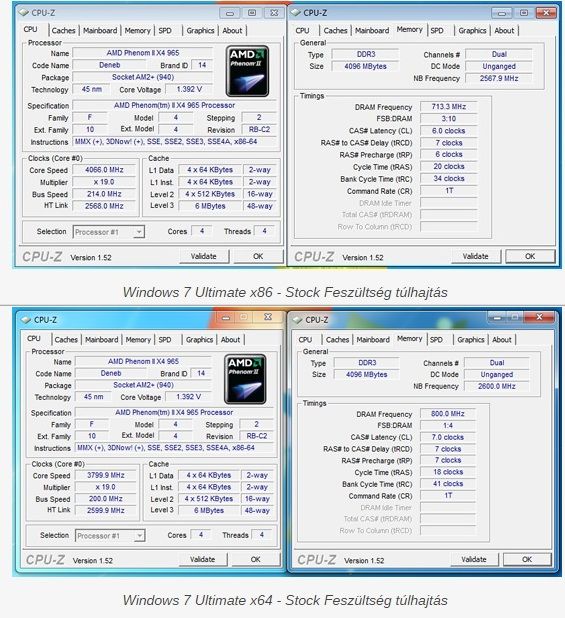
Task: Click Validate in x86 CPU window
Action: click(x=204, y=256)
